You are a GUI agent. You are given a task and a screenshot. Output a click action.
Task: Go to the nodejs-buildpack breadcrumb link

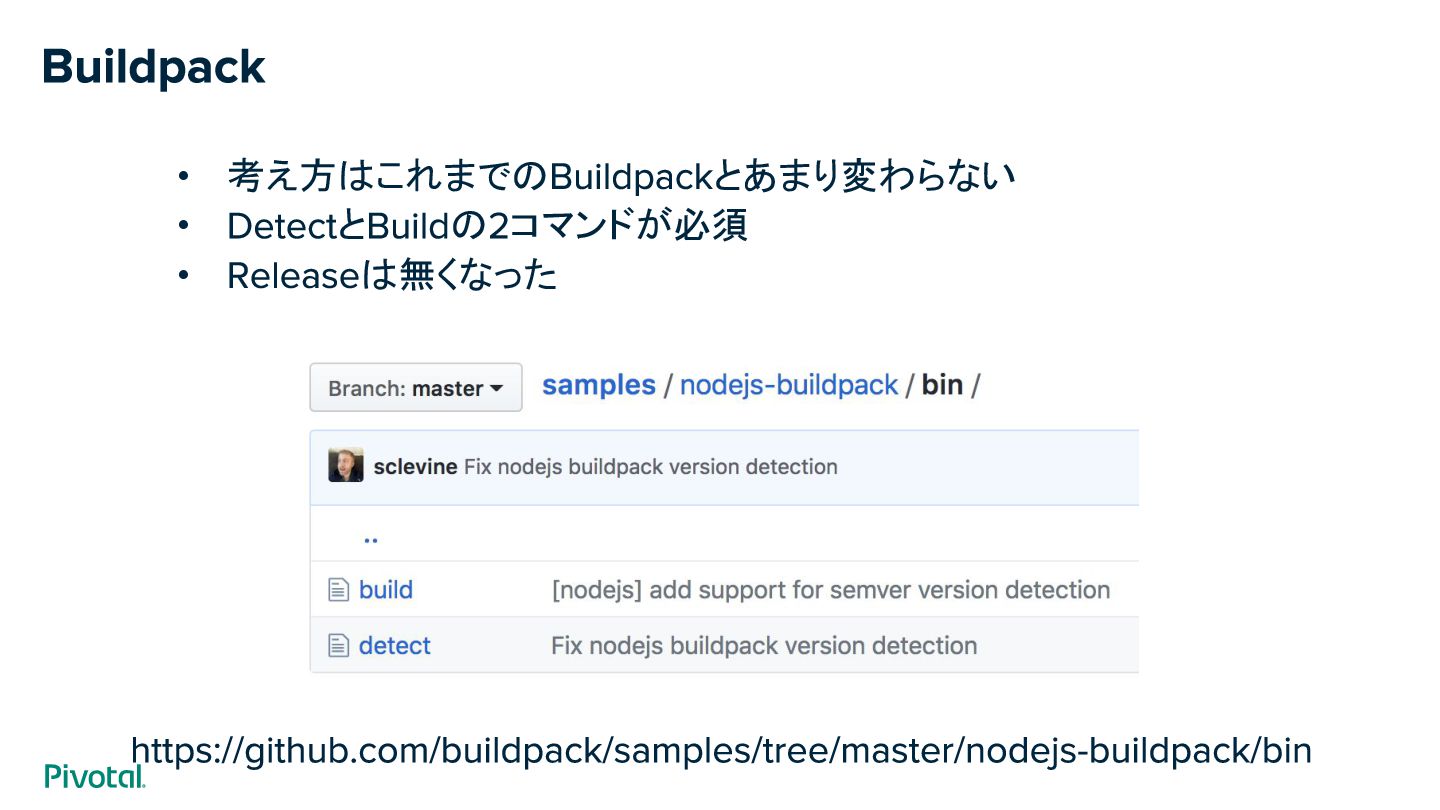789,385
